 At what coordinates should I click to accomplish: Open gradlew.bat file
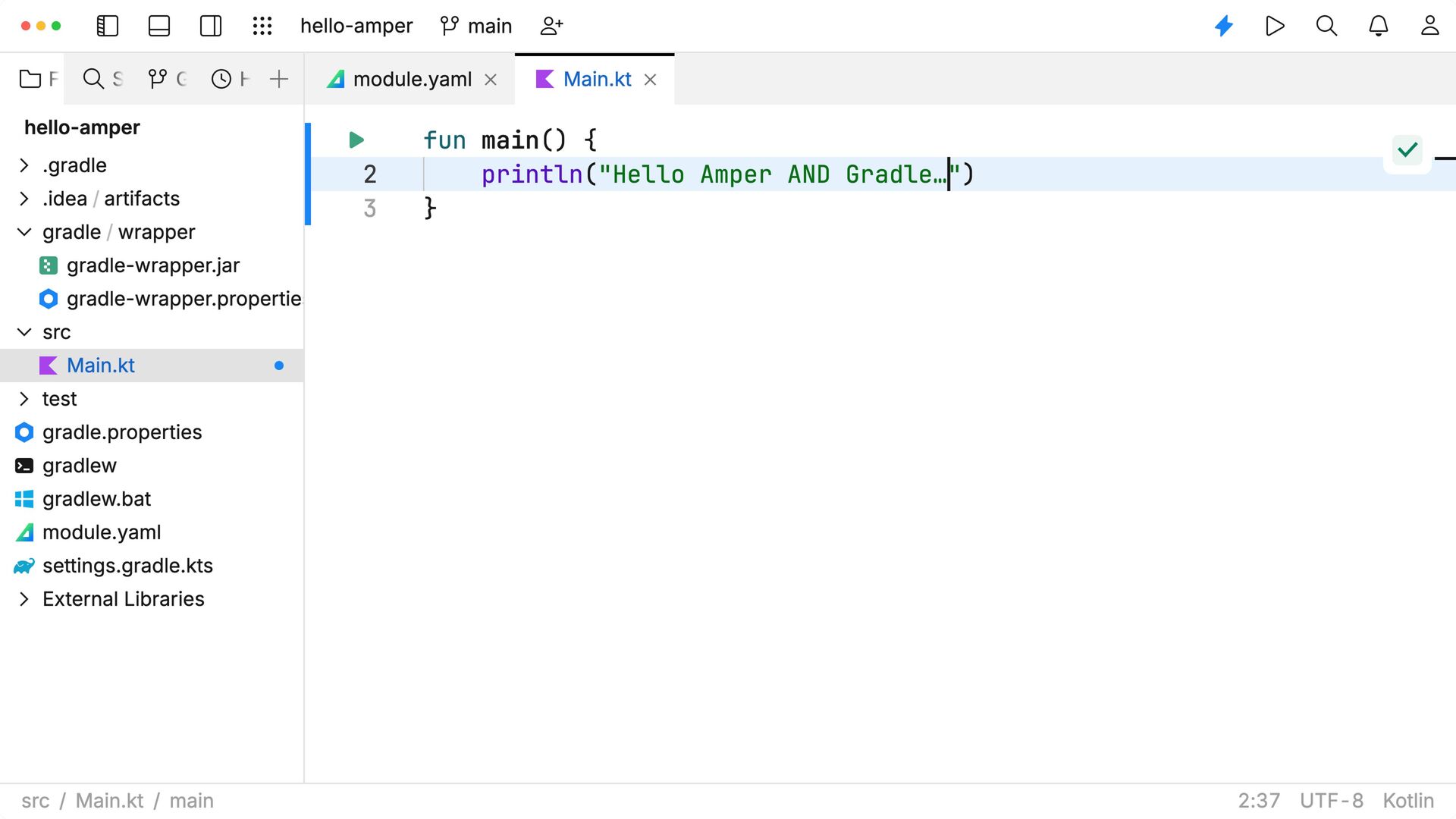pos(152,499)
